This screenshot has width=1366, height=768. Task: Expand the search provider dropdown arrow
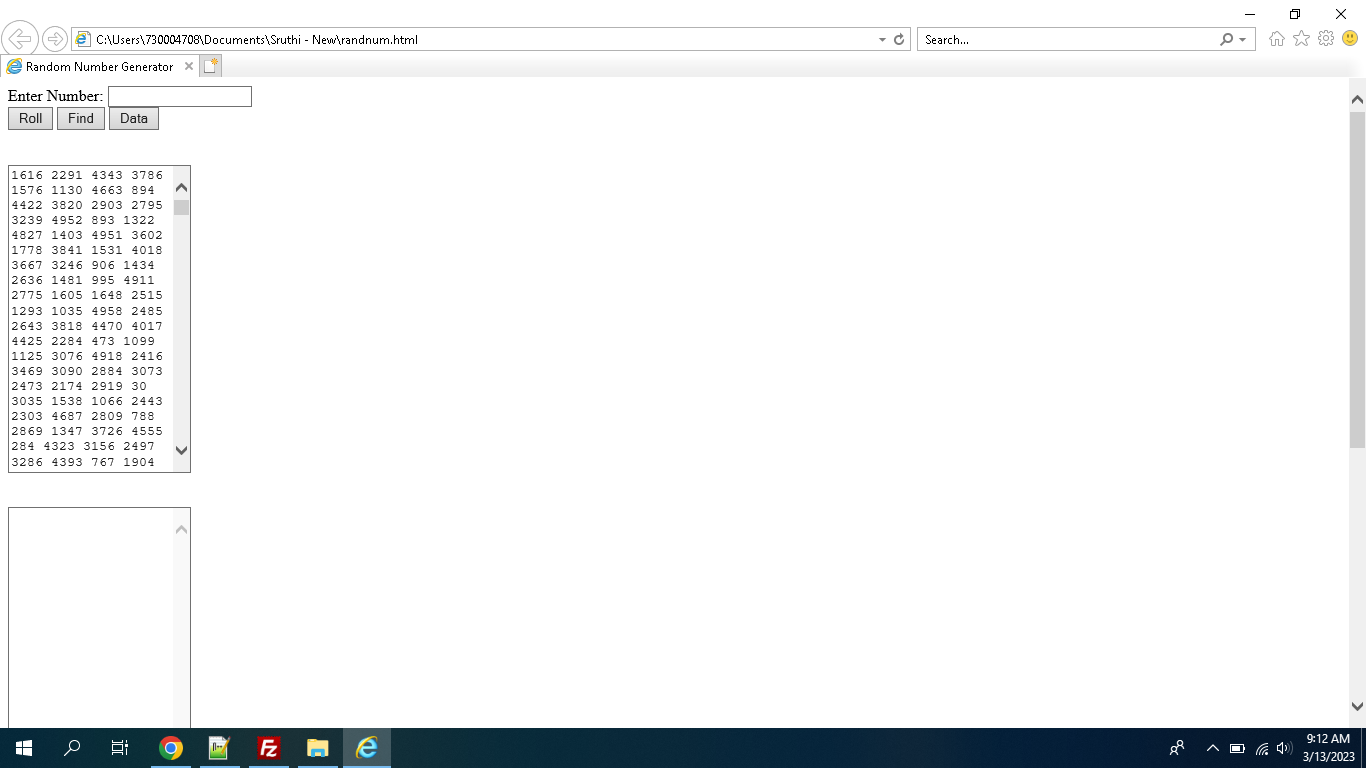coord(1243,40)
